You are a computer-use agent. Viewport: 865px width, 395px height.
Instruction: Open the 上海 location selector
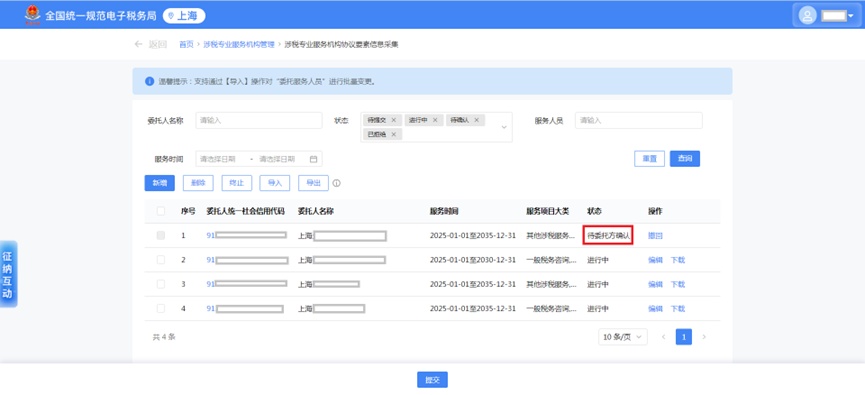point(184,16)
